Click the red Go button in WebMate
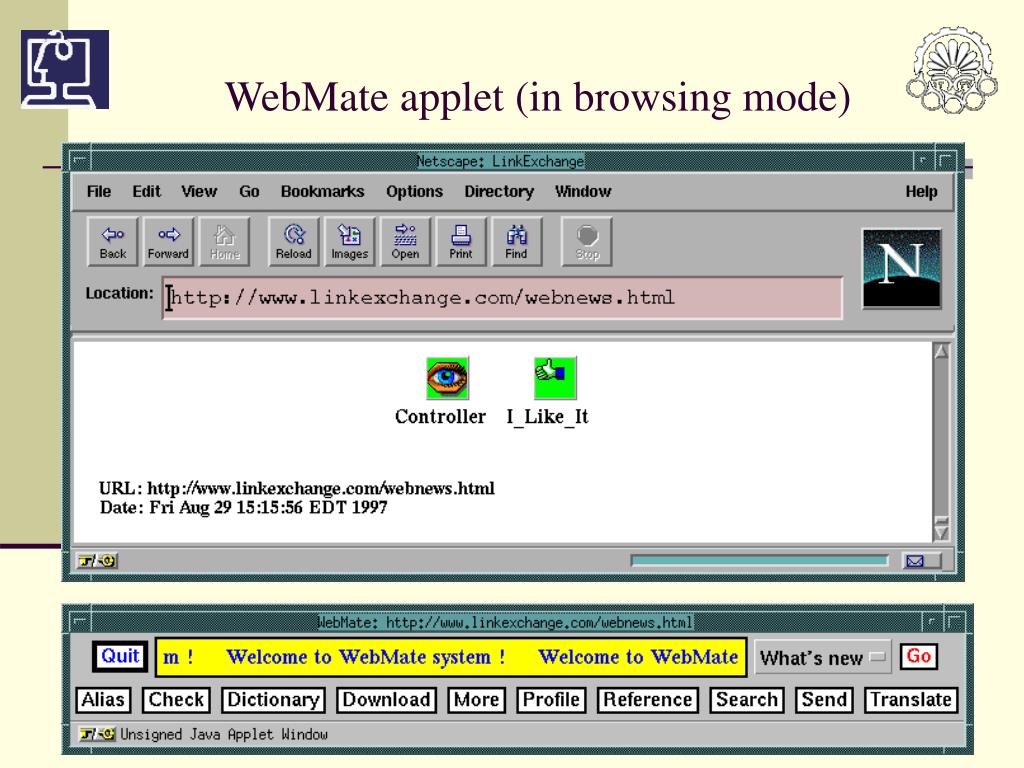Viewport: 1024px width, 768px height. (918, 656)
